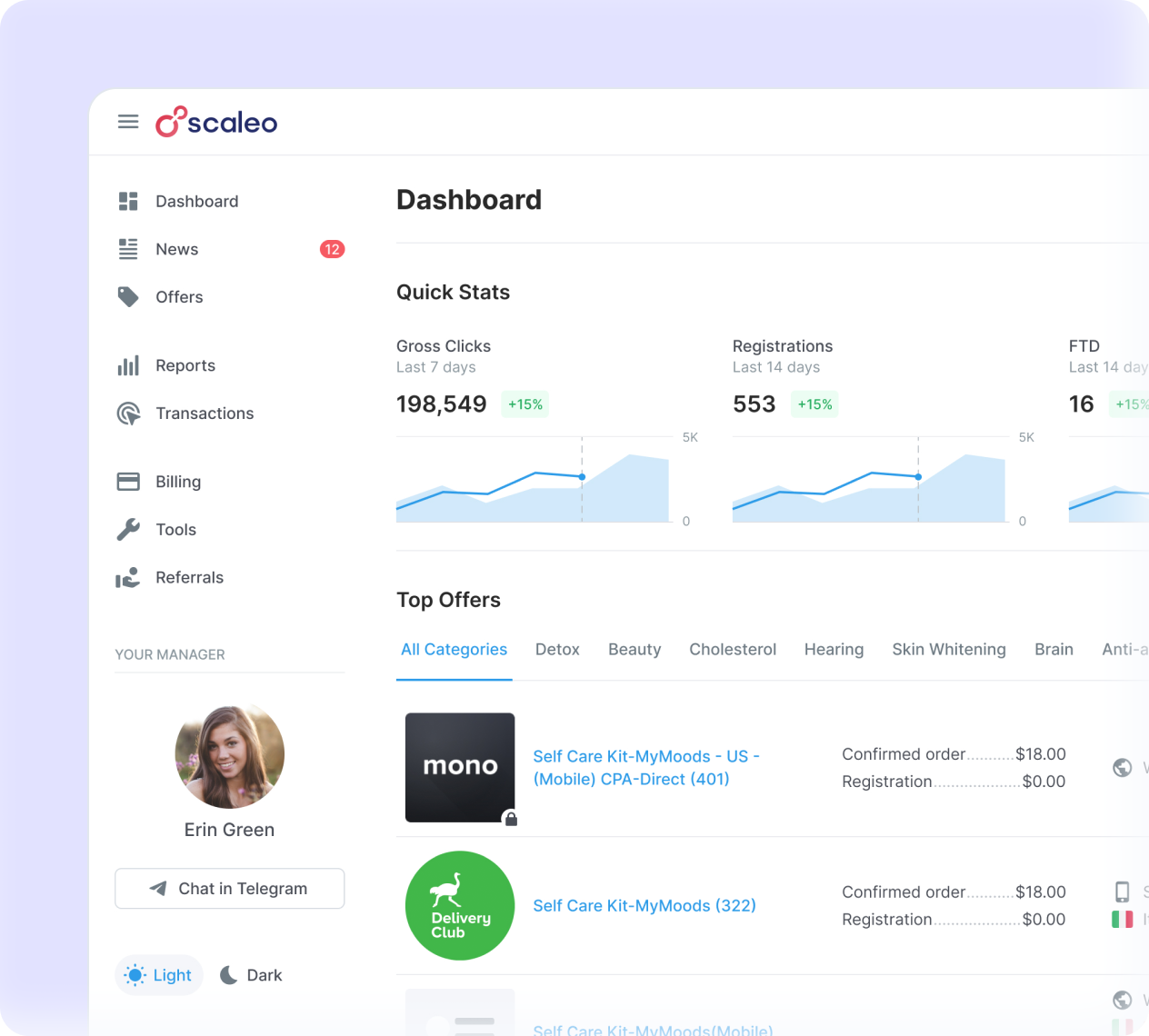This screenshot has width=1149, height=1036.
Task: Select the All Categories tab
Action: click(x=455, y=650)
